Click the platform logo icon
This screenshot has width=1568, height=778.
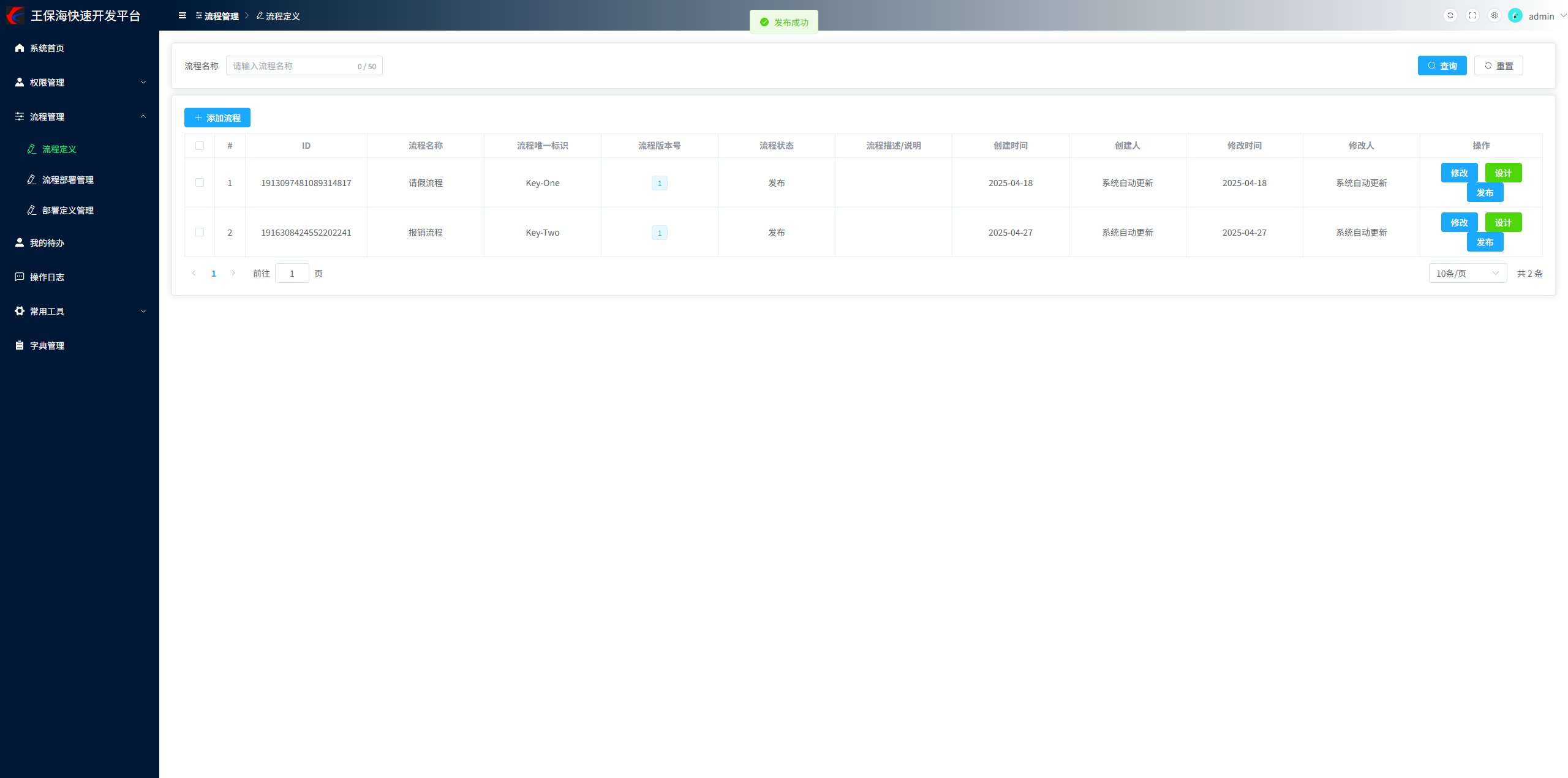point(15,15)
